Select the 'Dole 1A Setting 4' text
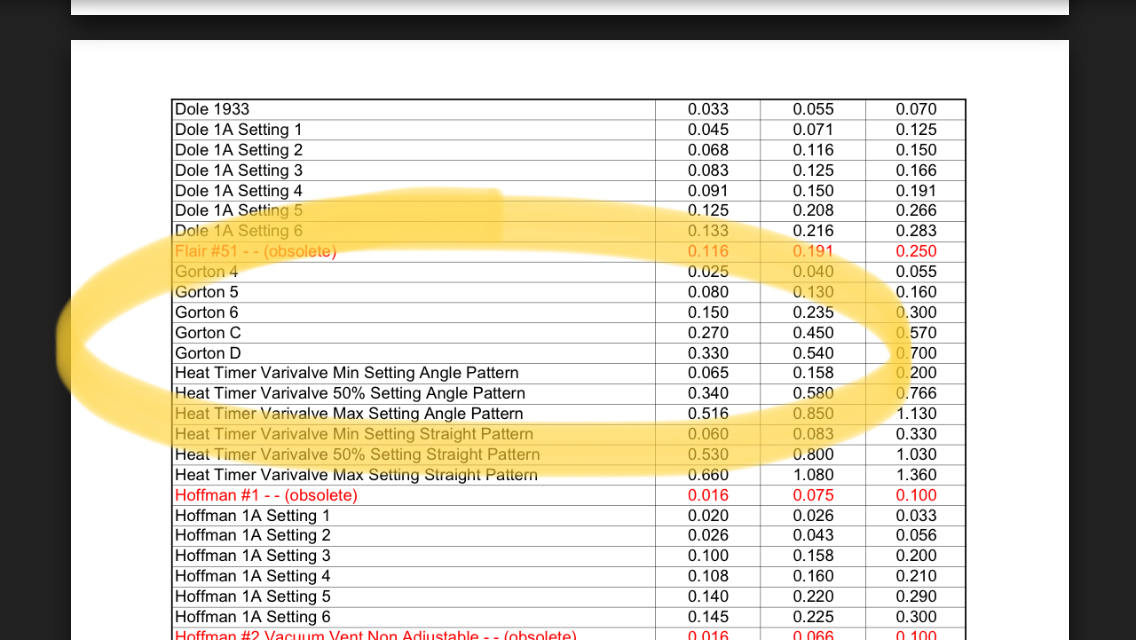 click(238, 191)
